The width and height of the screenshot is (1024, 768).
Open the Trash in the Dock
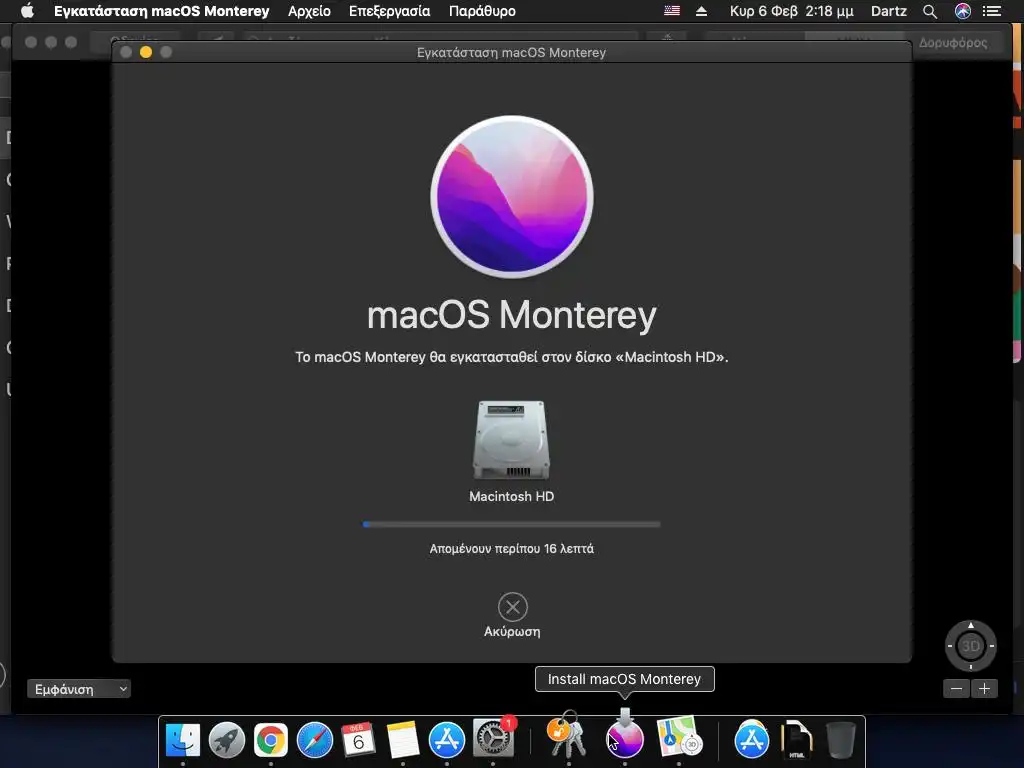[840, 740]
